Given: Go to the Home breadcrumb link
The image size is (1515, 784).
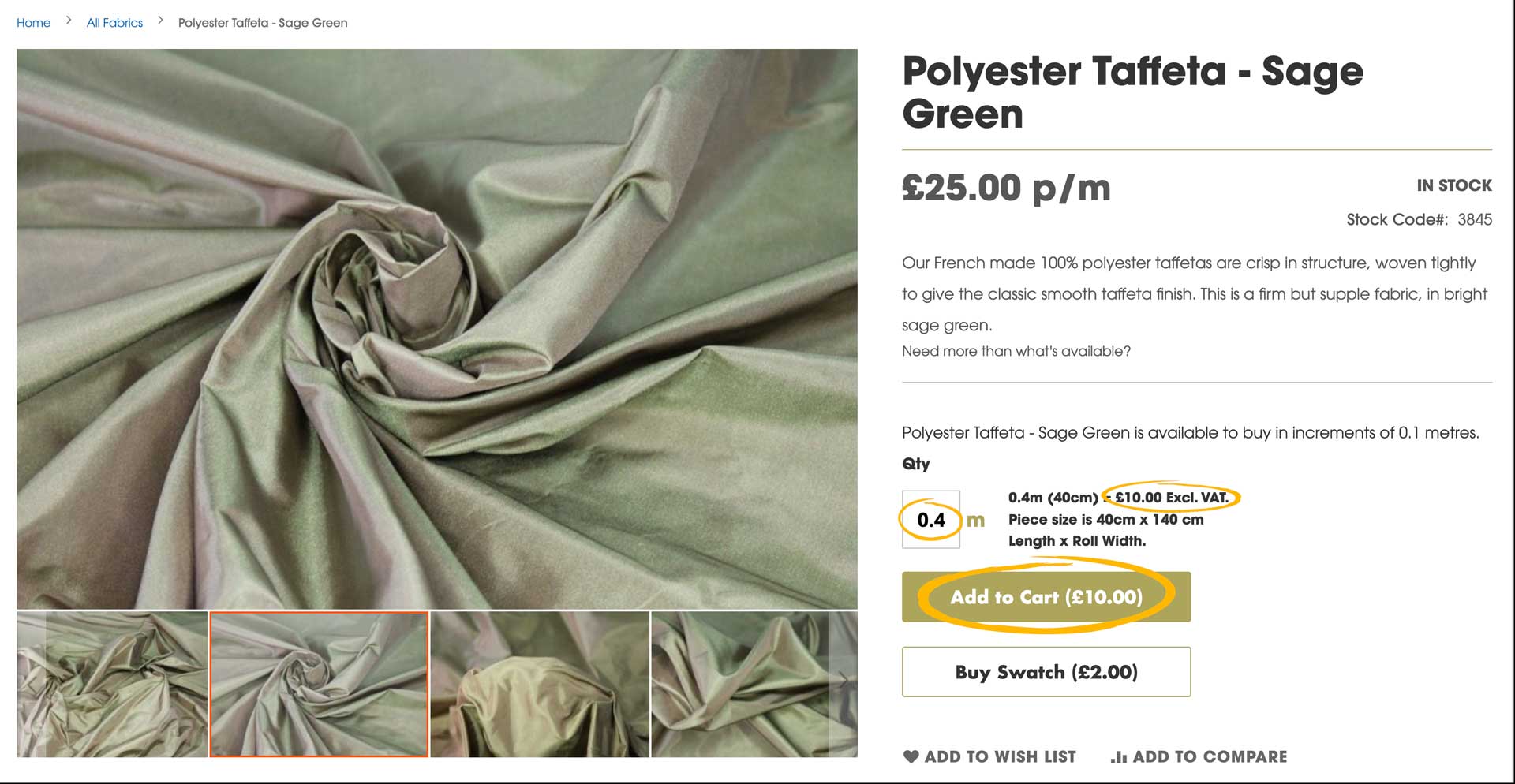Looking at the screenshot, I should (33, 23).
